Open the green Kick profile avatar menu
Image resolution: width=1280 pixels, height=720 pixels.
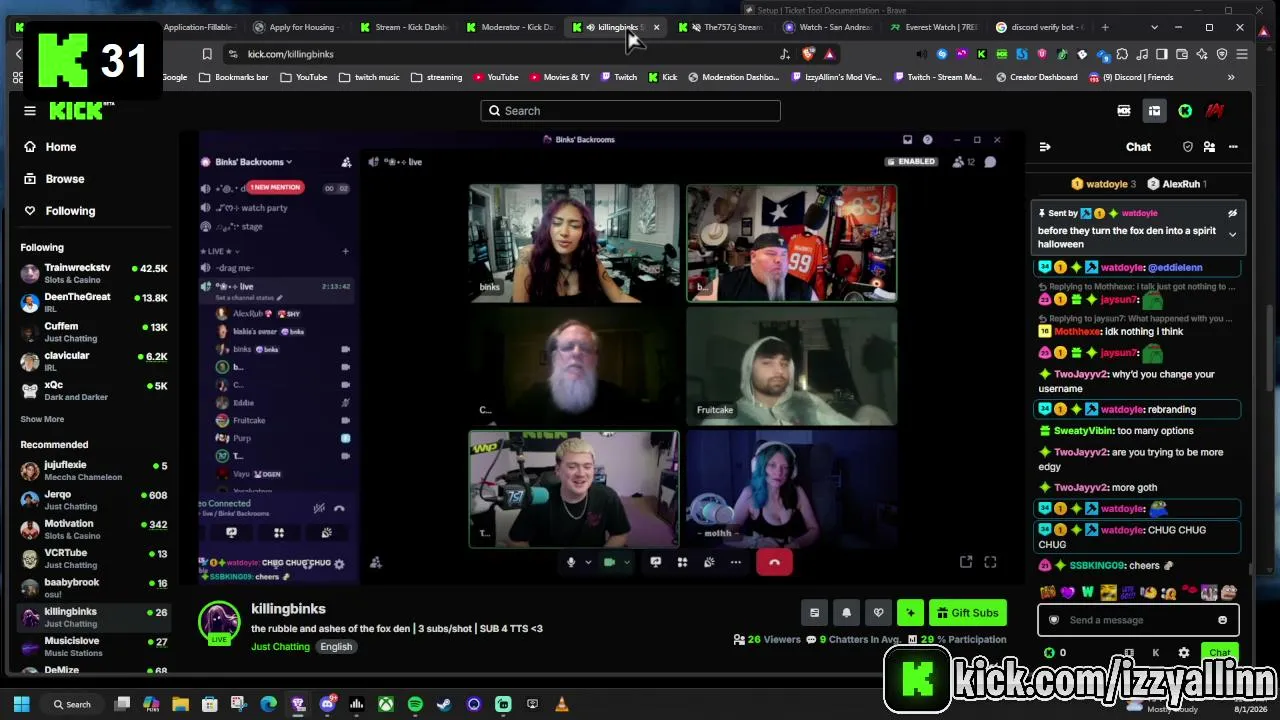coord(1185,111)
